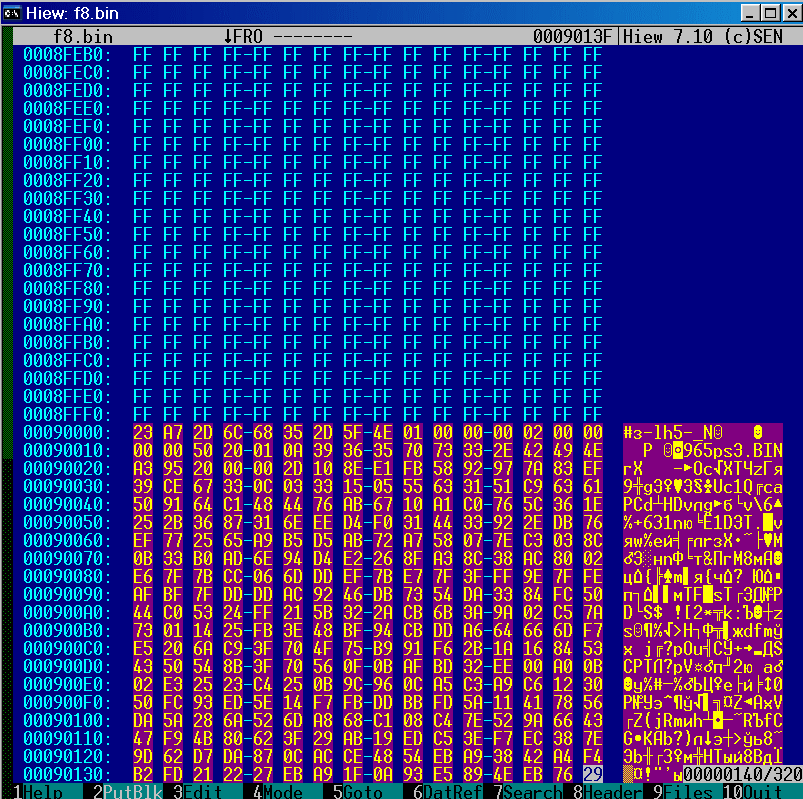Select the address 00090000 row offset
The width and height of the screenshot is (803, 799).
[x=66, y=432]
